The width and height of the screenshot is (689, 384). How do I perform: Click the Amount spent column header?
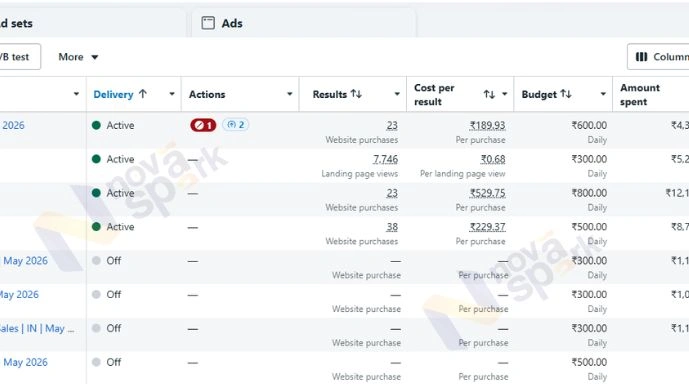(640, 94)
